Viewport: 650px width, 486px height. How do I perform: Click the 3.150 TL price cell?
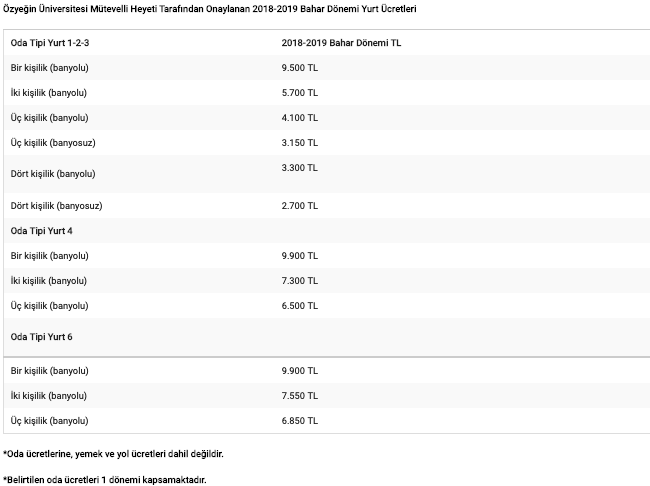[x=300, y=143]
